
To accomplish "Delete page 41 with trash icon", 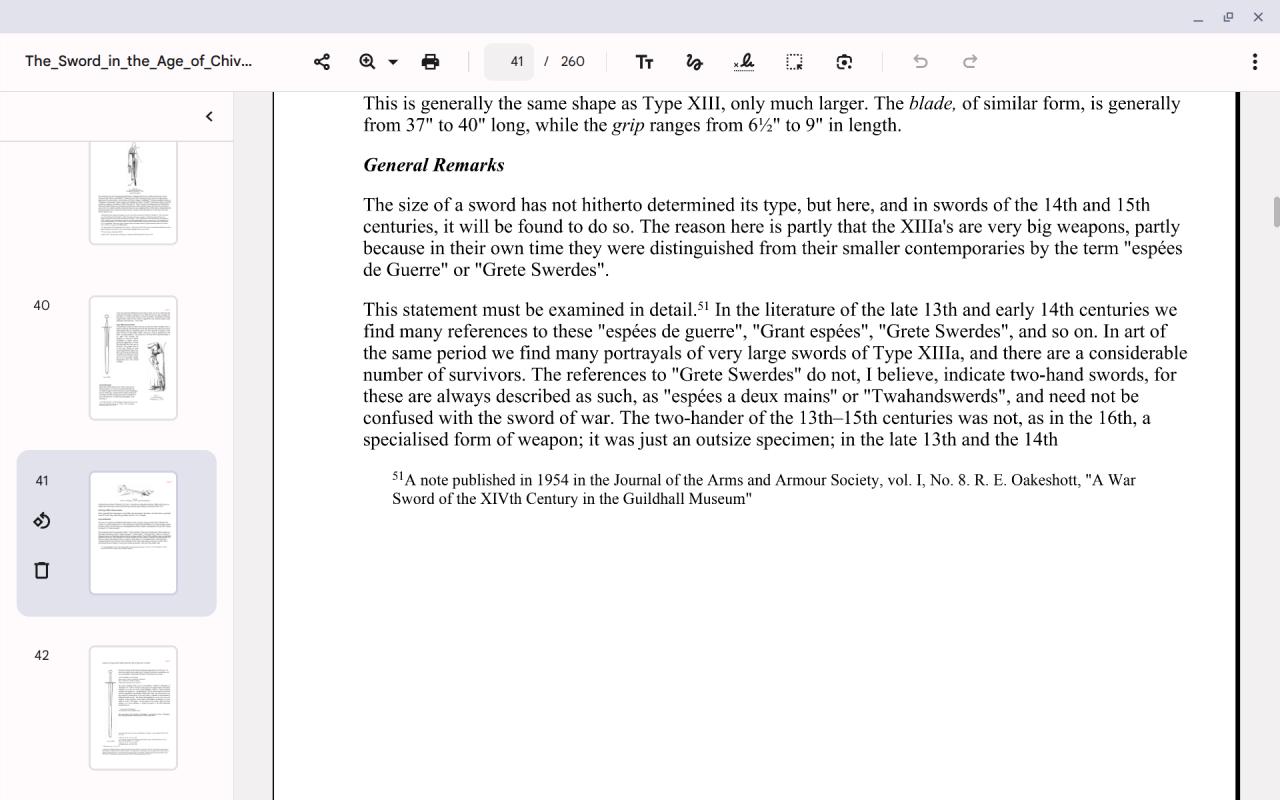I will click(42, 570).
